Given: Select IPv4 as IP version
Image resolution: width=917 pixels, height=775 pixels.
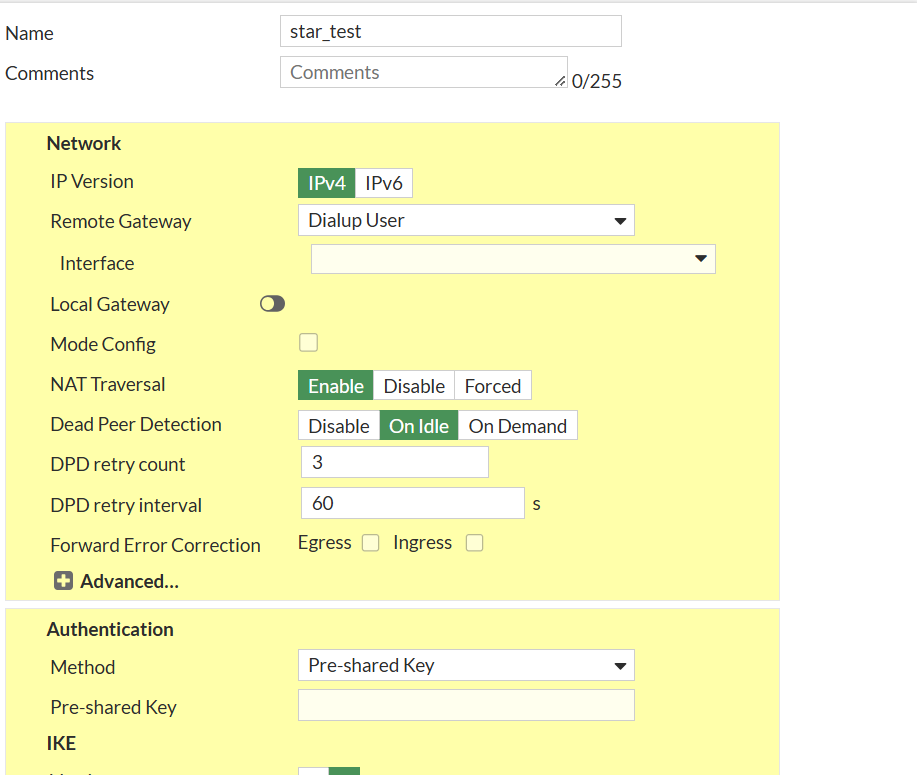Looking at the screenshot, I should pyautogui.click(x=327, y=184).
